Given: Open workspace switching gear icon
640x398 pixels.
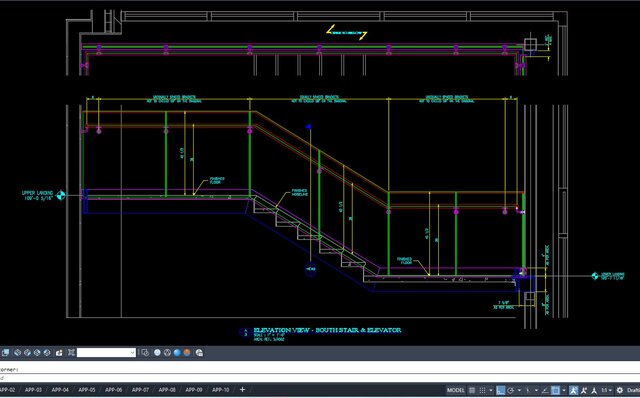Looking at the screenshot, I should (620, 390).
